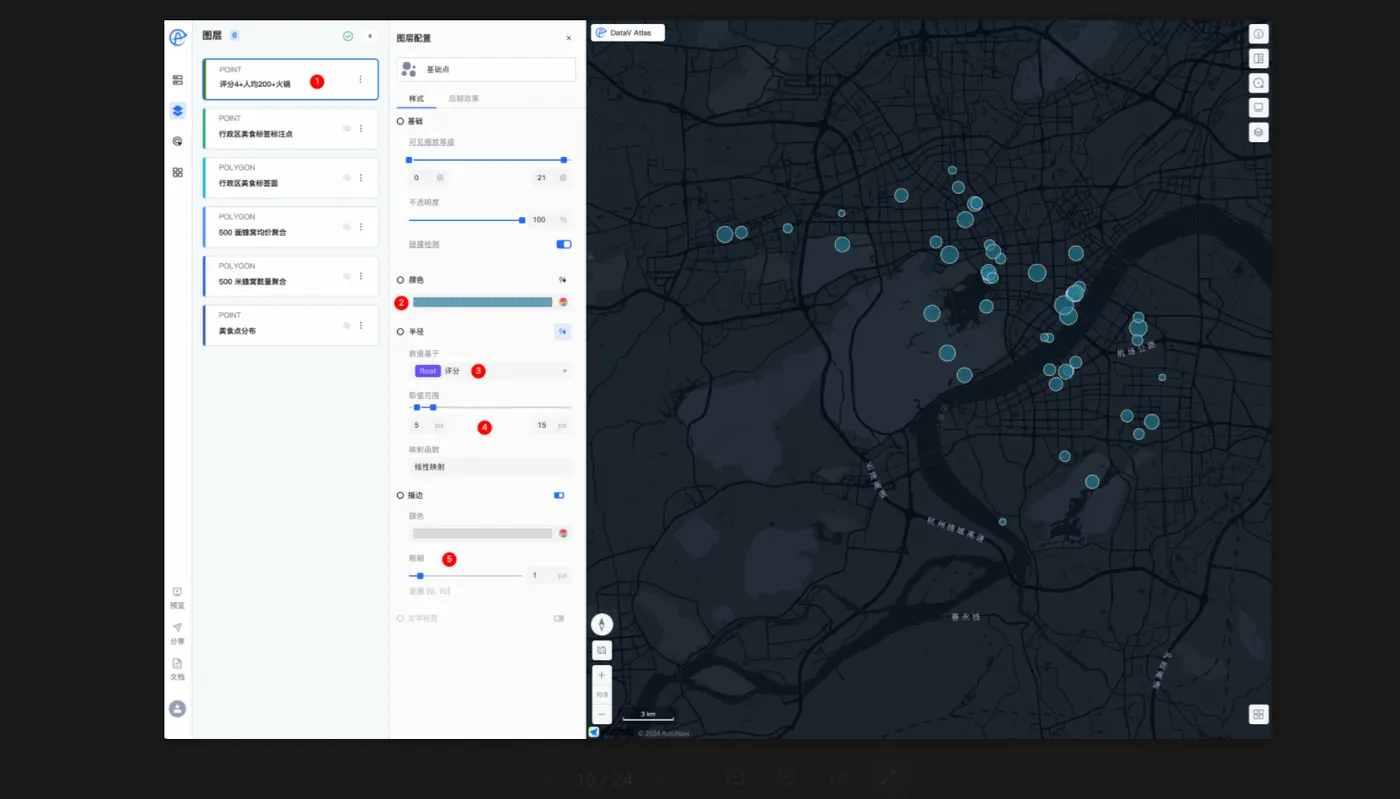Viewport: 1400px width, 799px height.
Task: Click the radius minimum field showing 5
Action: 428,425
